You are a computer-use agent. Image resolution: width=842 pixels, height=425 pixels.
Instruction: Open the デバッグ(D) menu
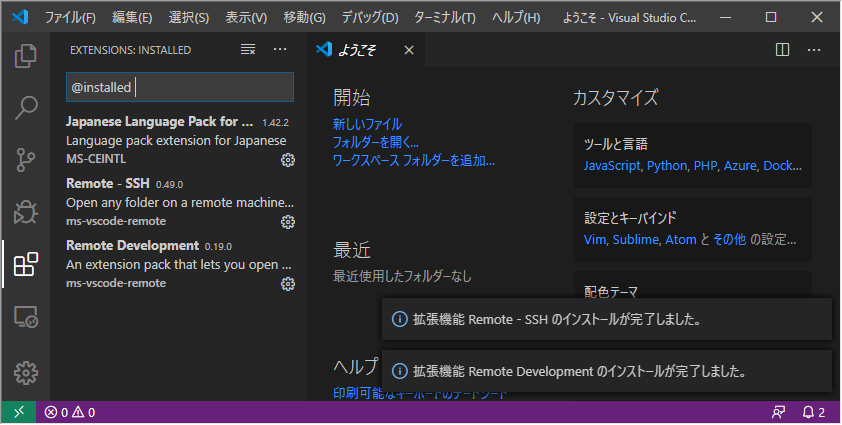click(x=370, y=18)
